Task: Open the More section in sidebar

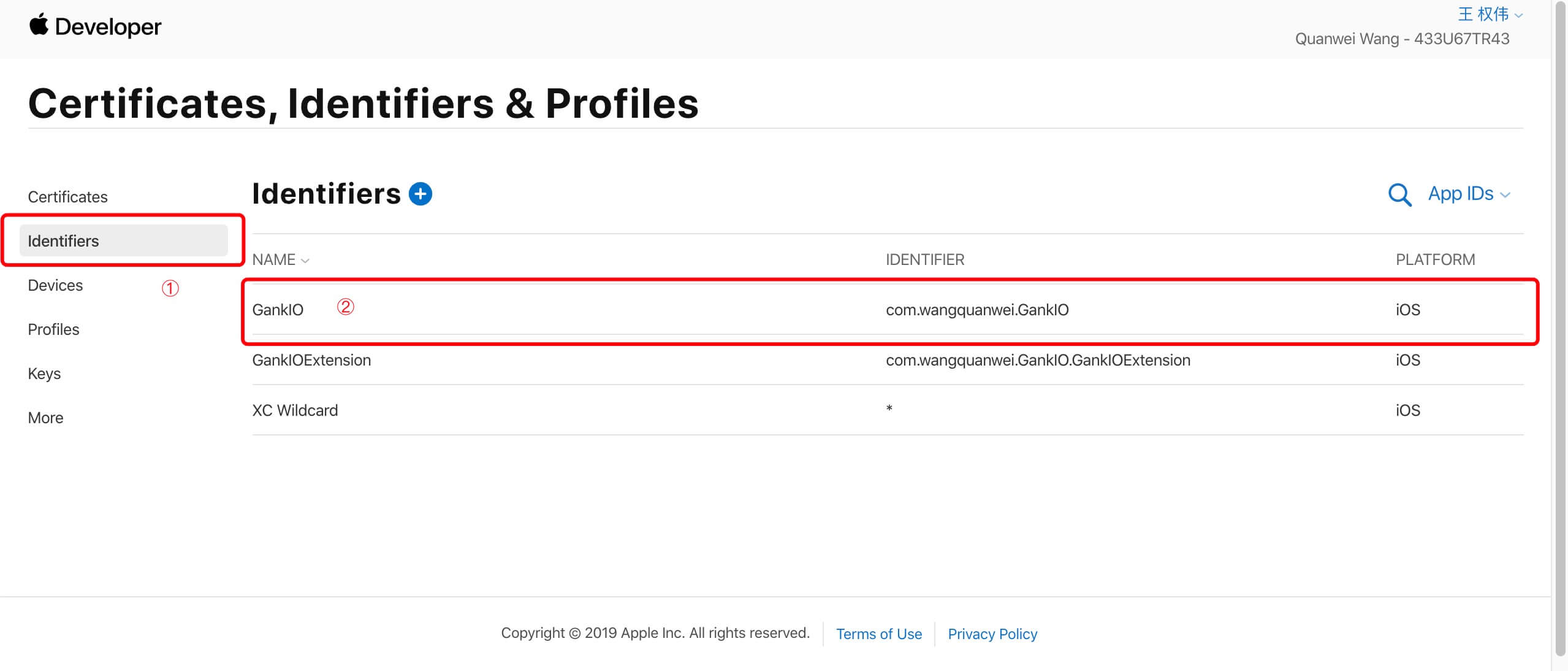Action: point(45,418)
